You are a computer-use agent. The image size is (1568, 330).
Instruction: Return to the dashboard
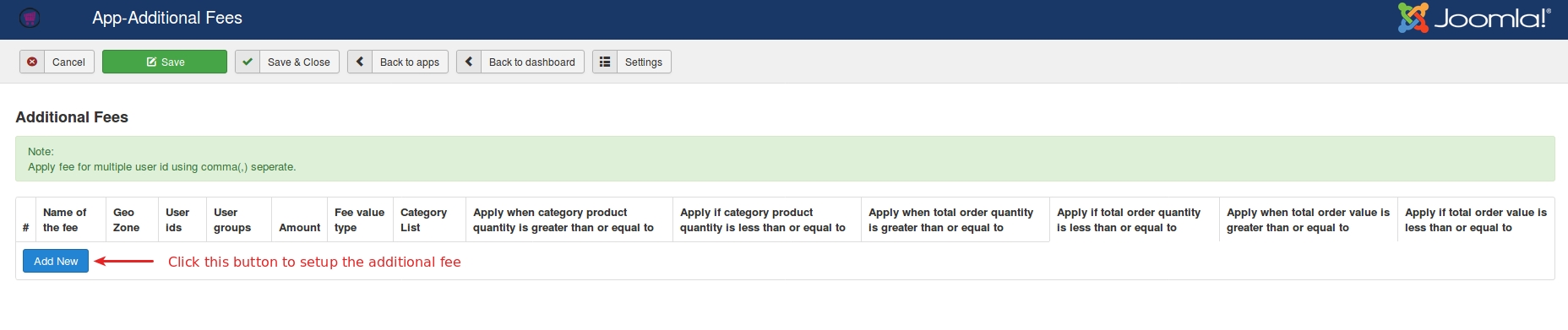(520, 62)
